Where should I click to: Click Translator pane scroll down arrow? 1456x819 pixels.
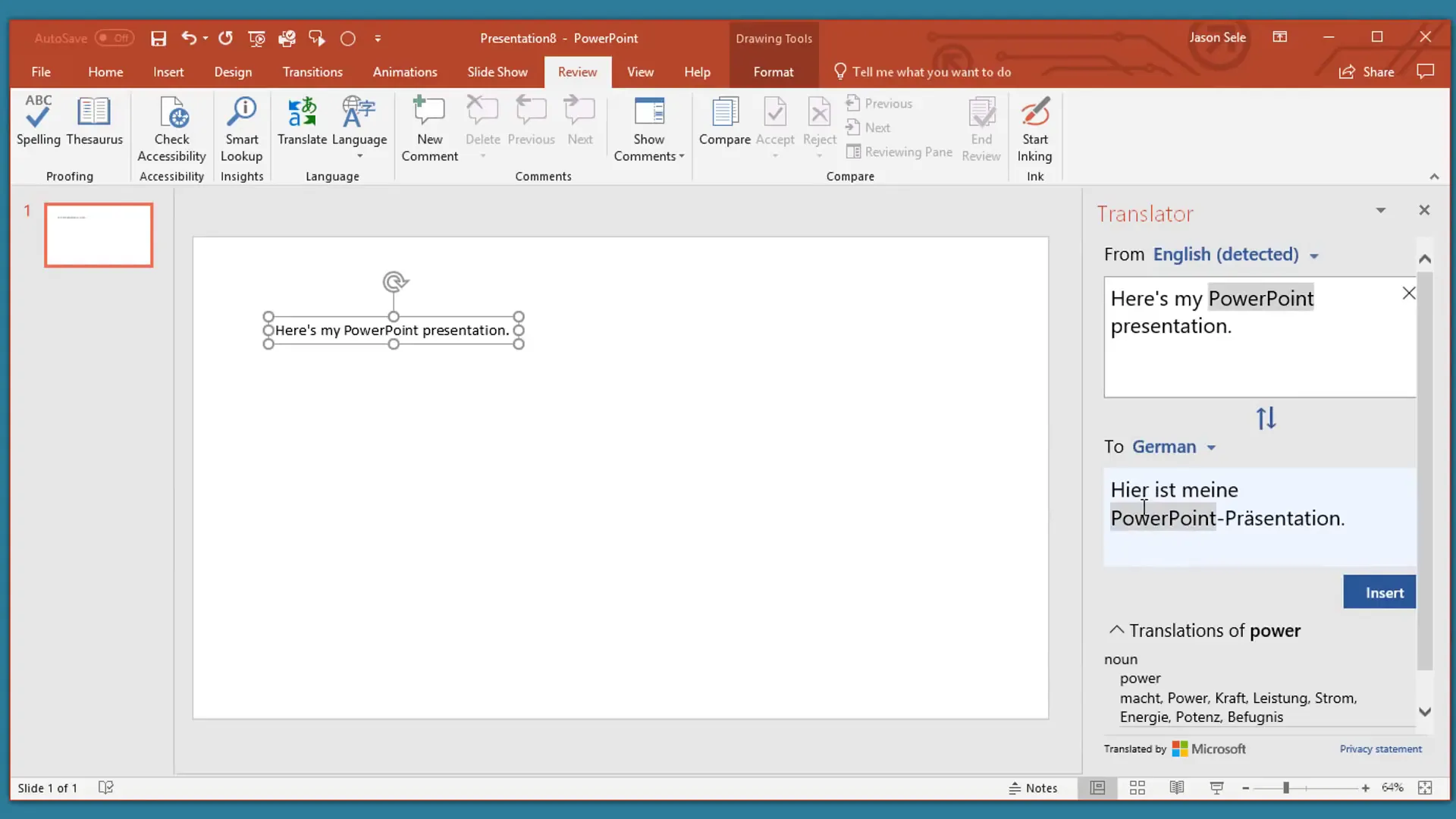(1425, 712)
